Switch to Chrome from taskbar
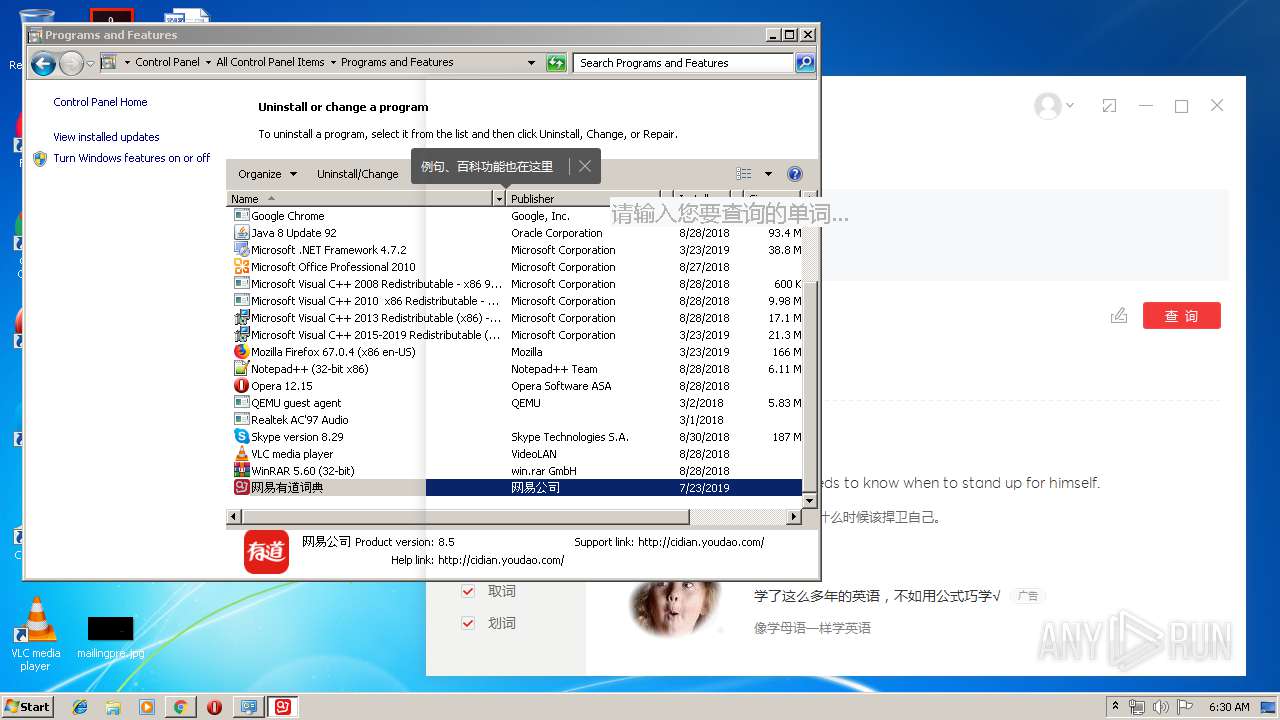Screen dimensions: 1280x720 (x=180, y=707)
